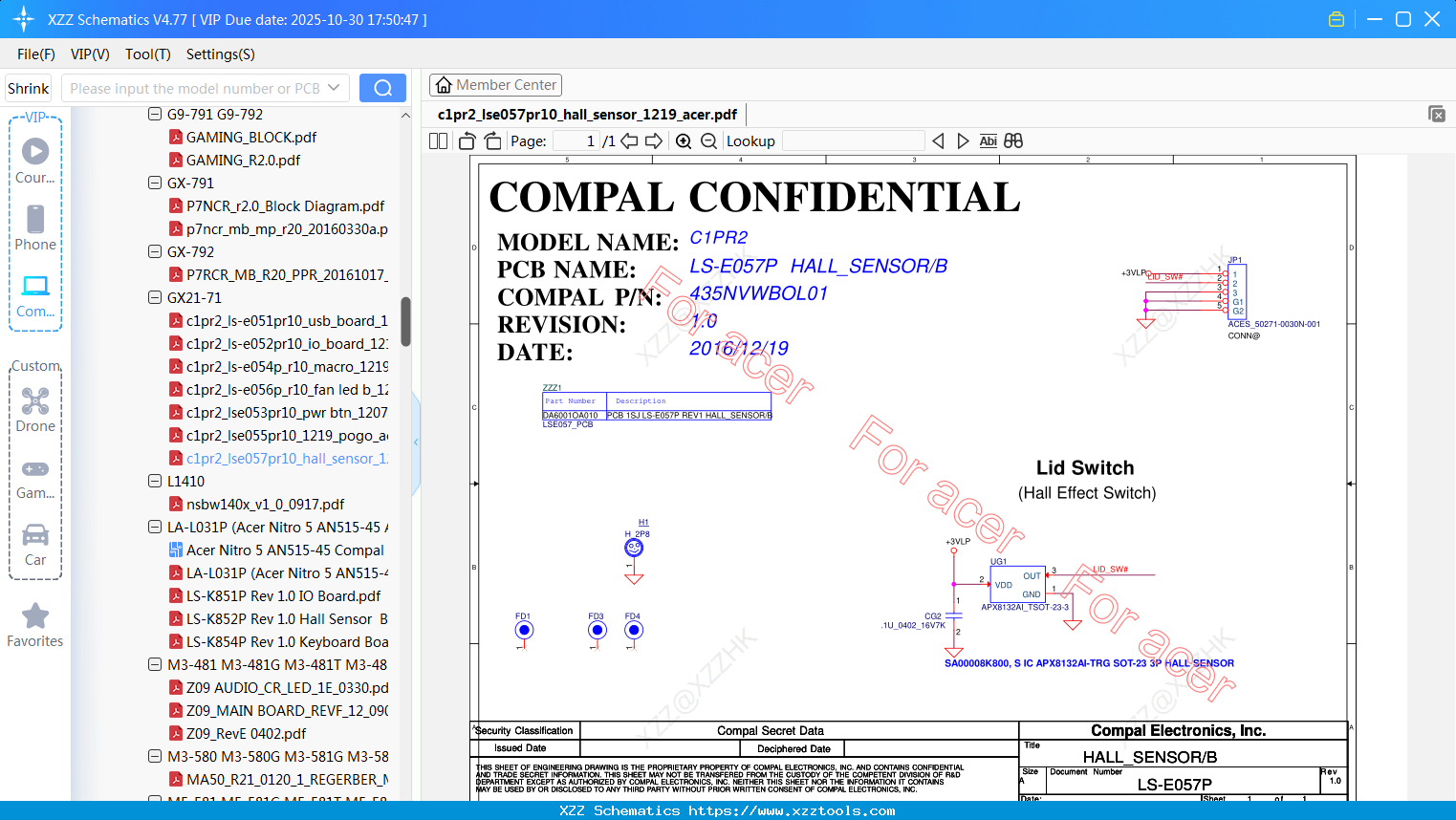Open nsbw140x_v1_0_0917.pdf
Image resolution: width=1456 pixels, height=820 pixels.
265,504
